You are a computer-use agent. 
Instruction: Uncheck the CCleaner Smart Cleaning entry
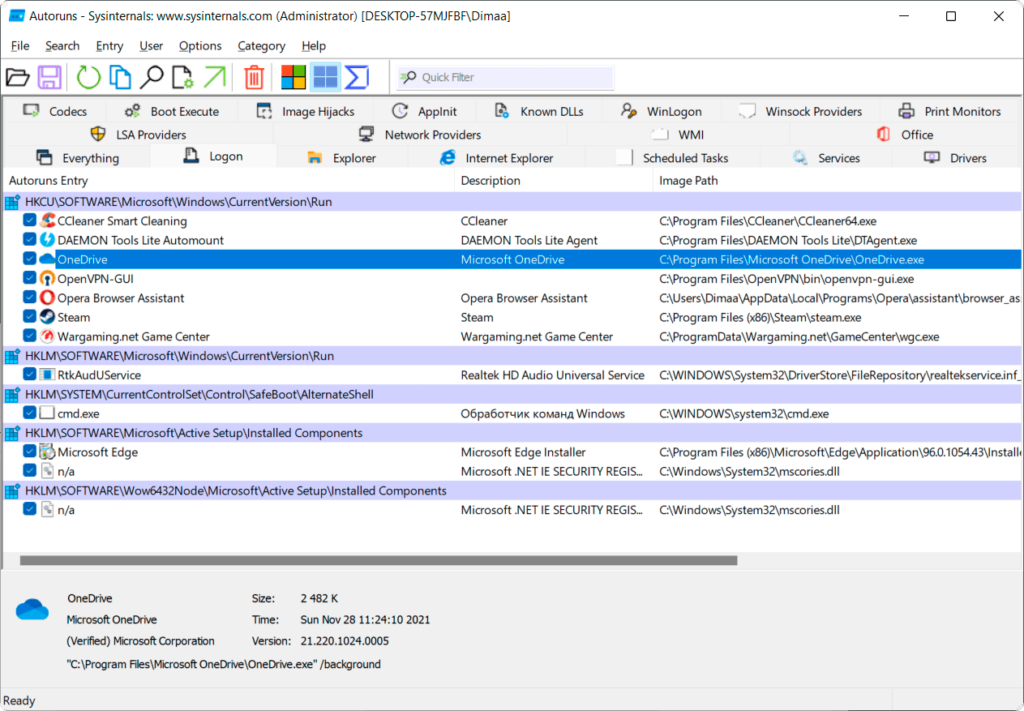click(x=30, y=221)
